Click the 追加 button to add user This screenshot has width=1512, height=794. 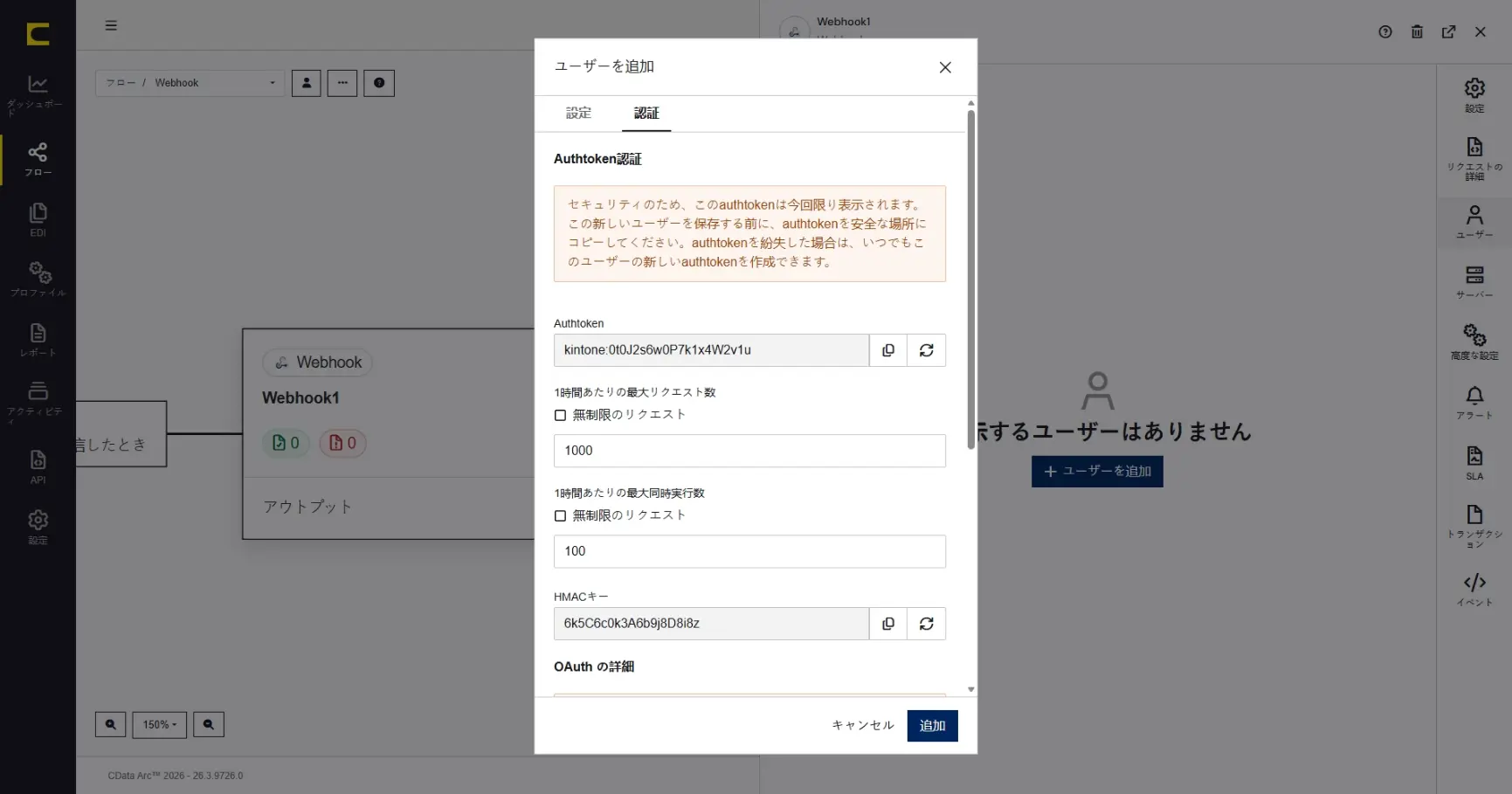pyautogui.click(x=932, y=726)
